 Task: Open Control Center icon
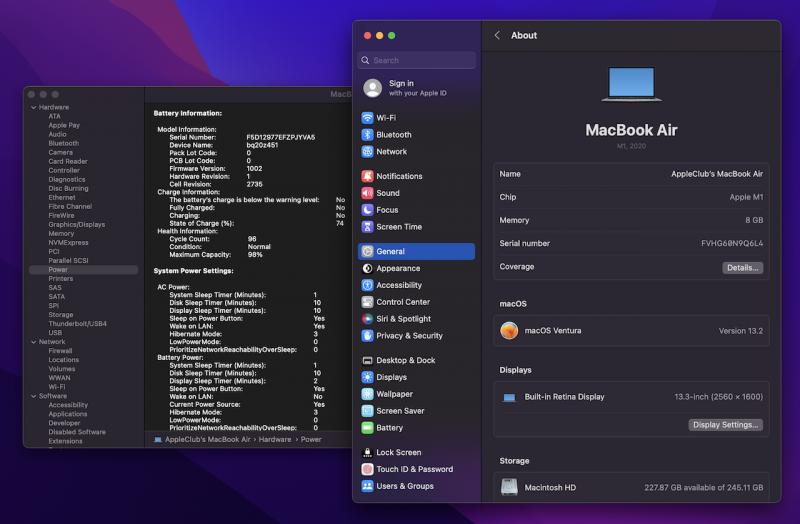367,302
